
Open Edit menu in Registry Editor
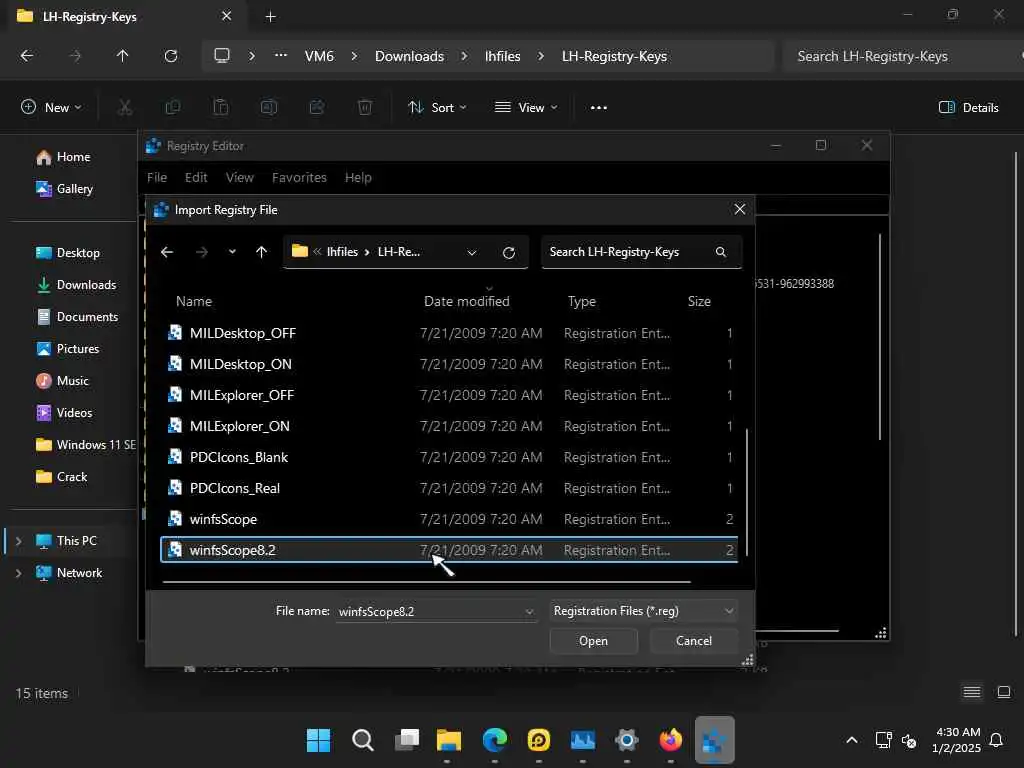click(196, 178)
